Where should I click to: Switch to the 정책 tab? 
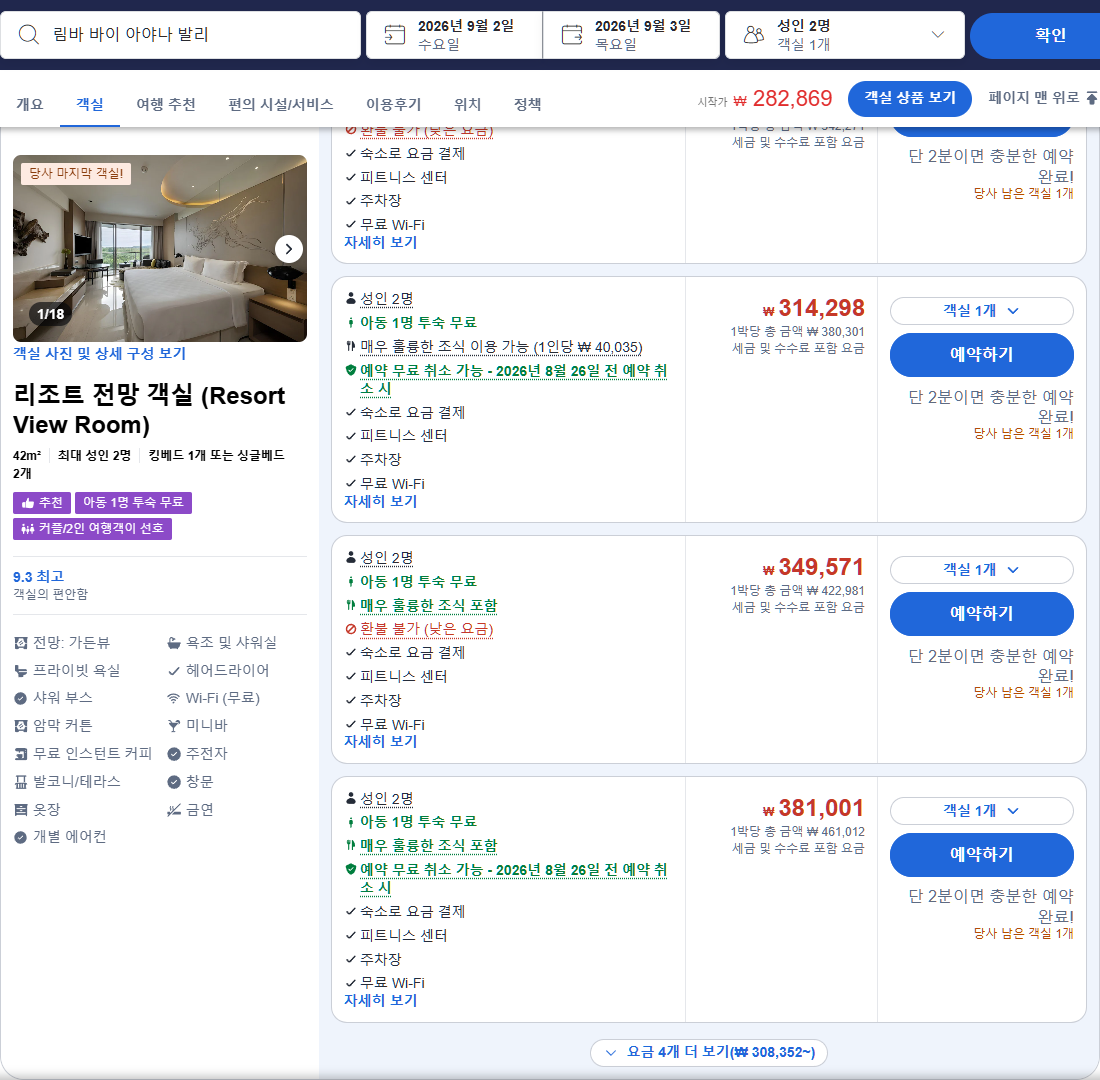527,105
